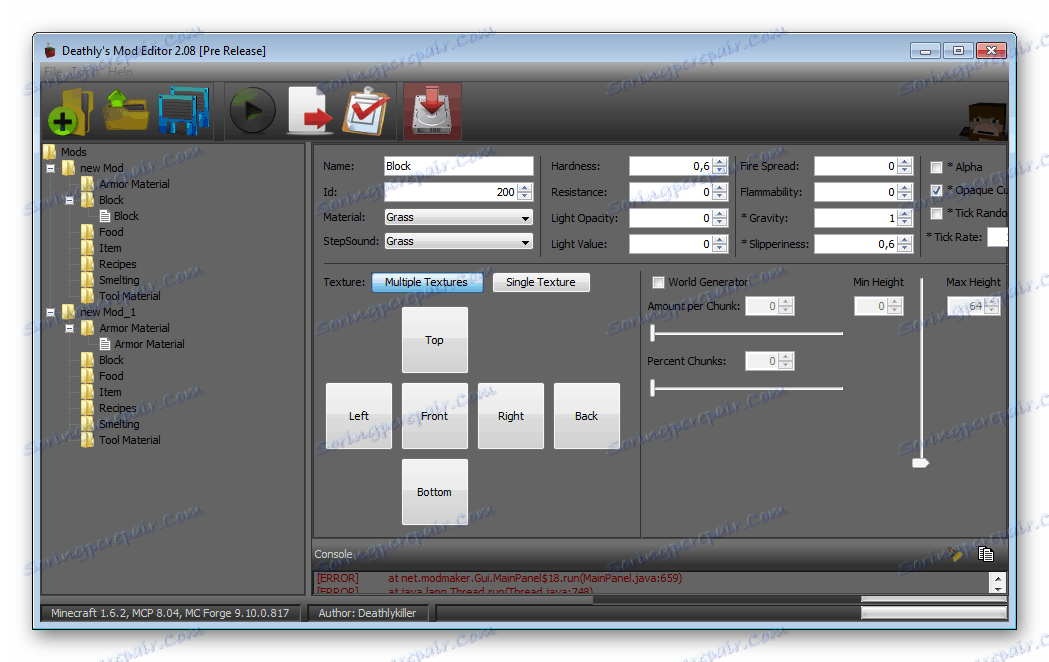Collapse the Block folder under new Mod

69,201
